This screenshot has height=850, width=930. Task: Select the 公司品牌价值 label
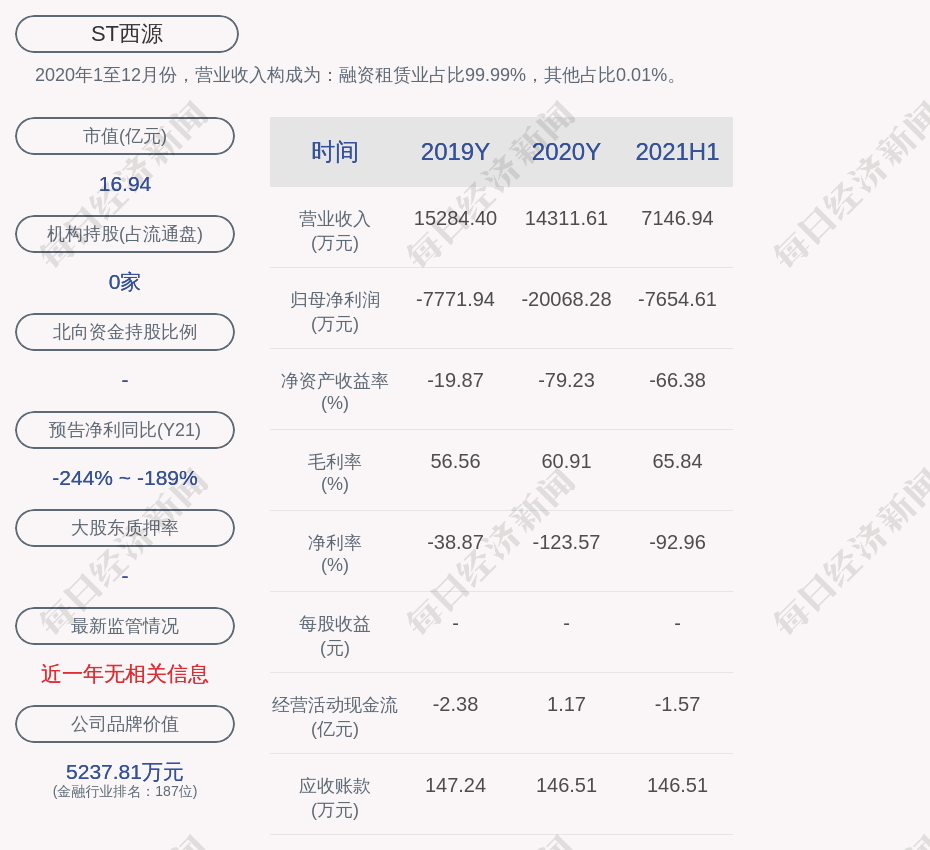(125, 724)
